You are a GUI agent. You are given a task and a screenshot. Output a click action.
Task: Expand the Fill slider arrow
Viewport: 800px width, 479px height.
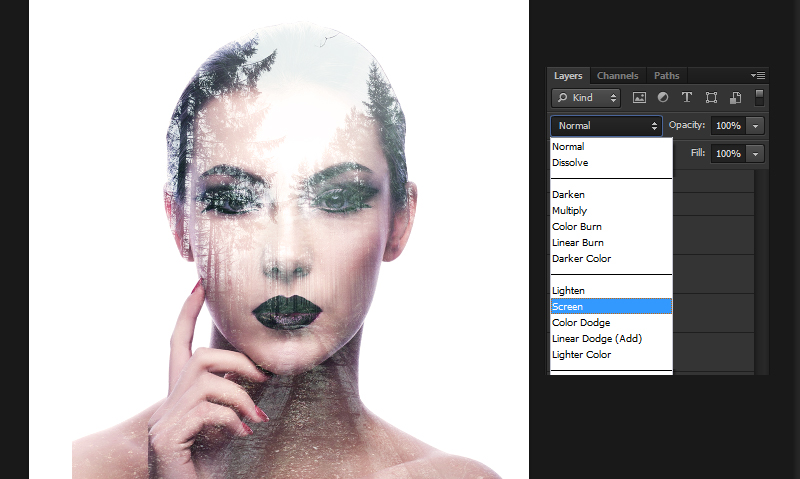click(x=755, y=154)
